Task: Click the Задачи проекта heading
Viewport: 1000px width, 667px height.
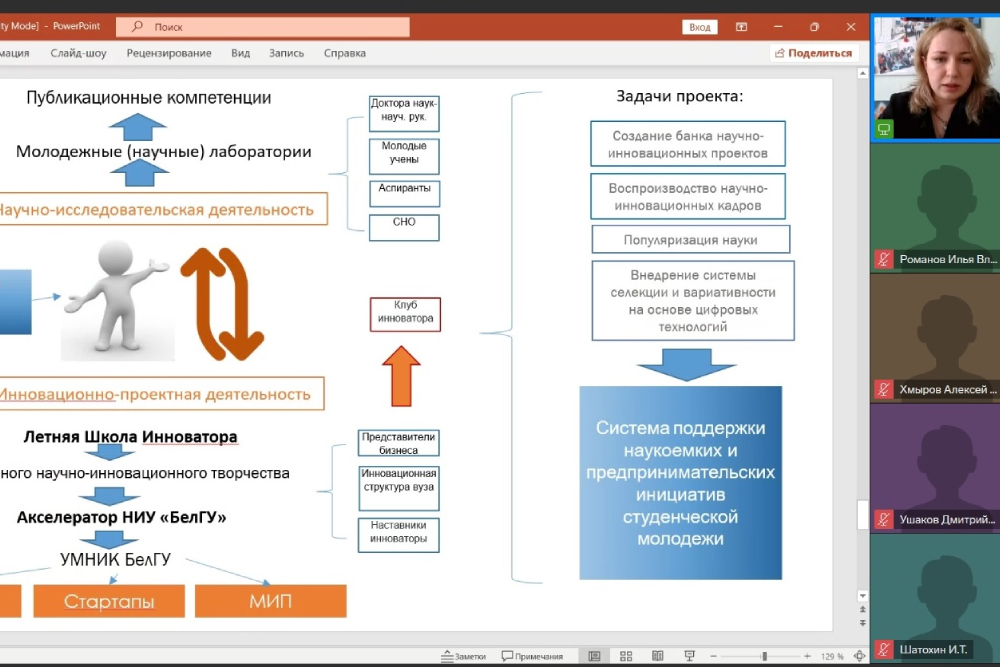Action: pos(679,96)
